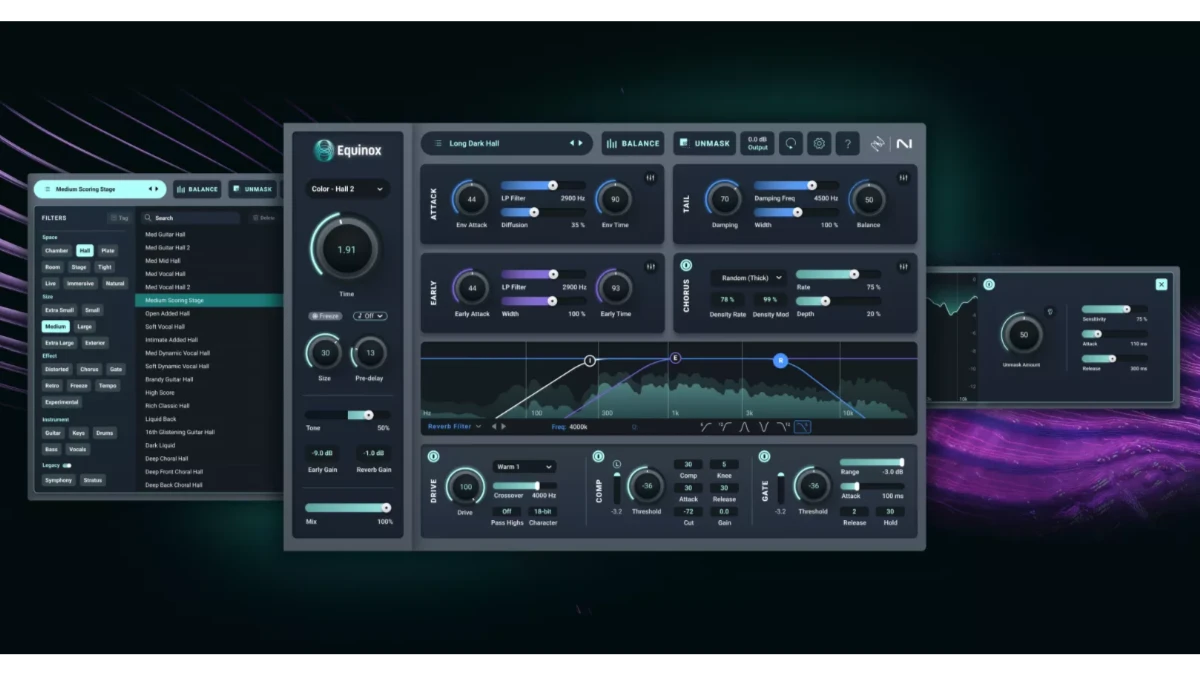
Task: Click the Early Gain -9.0 dB field
Action: (x=323, y=453)
